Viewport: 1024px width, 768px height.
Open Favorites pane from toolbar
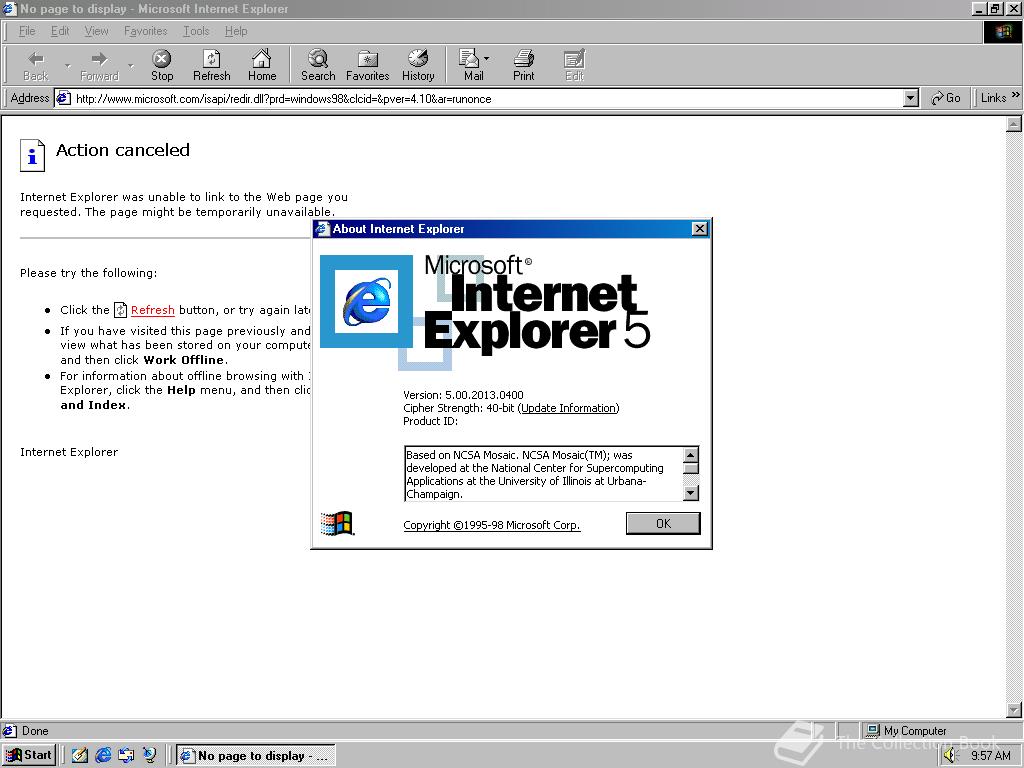click(x=368, y=65)
